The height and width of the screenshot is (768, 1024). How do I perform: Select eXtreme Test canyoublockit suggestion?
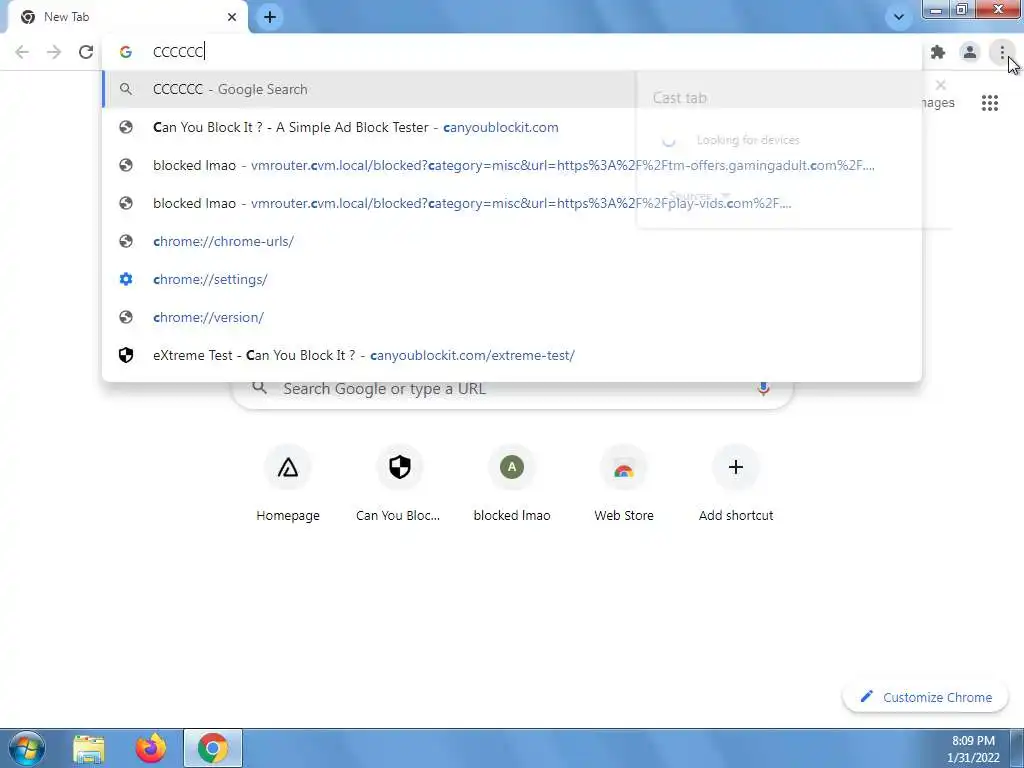pos(512,355)
